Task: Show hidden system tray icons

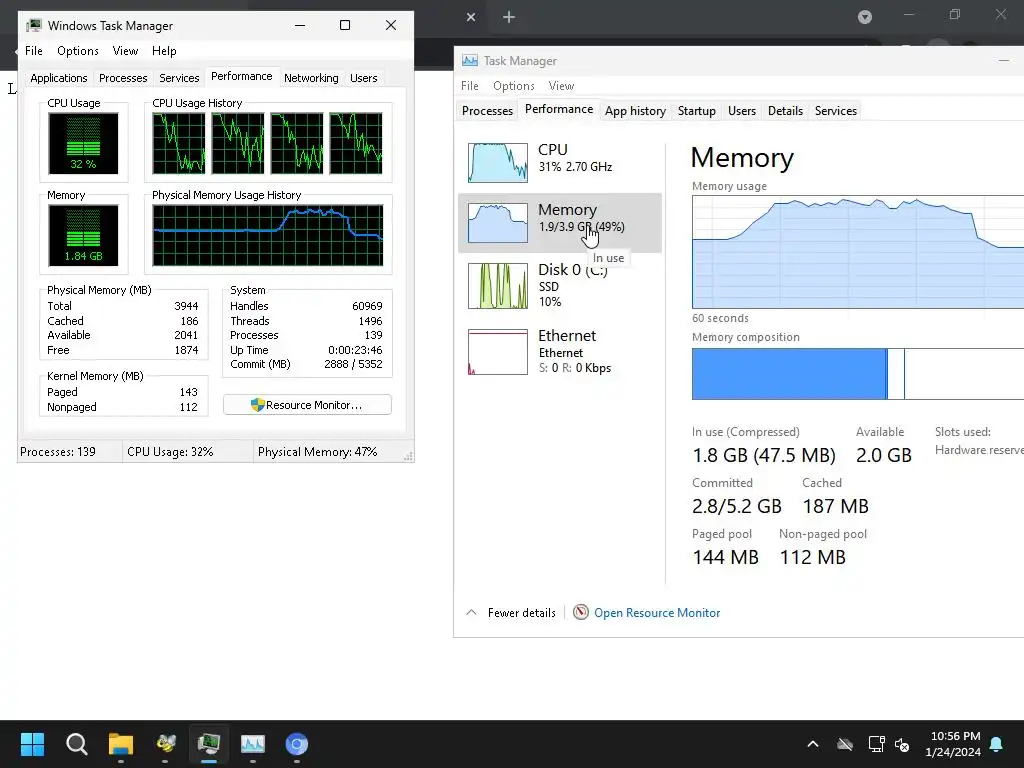Action: point(813,744)
